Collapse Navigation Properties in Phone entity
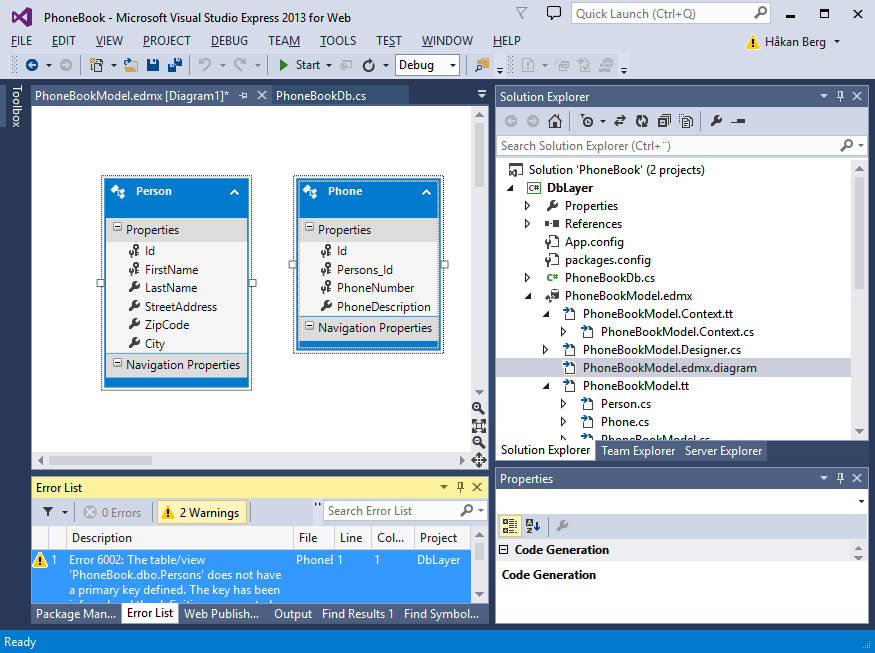Screen dimensions: 875x653 coord(309,325)
